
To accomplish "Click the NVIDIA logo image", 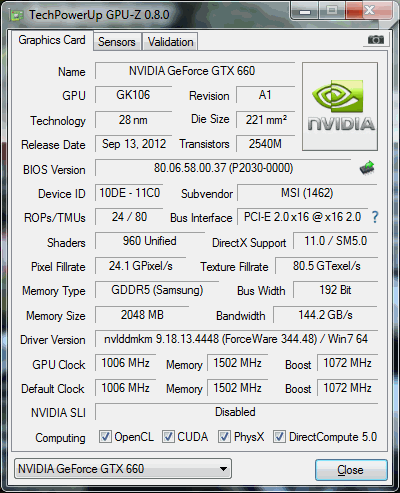I will [340, 106].
